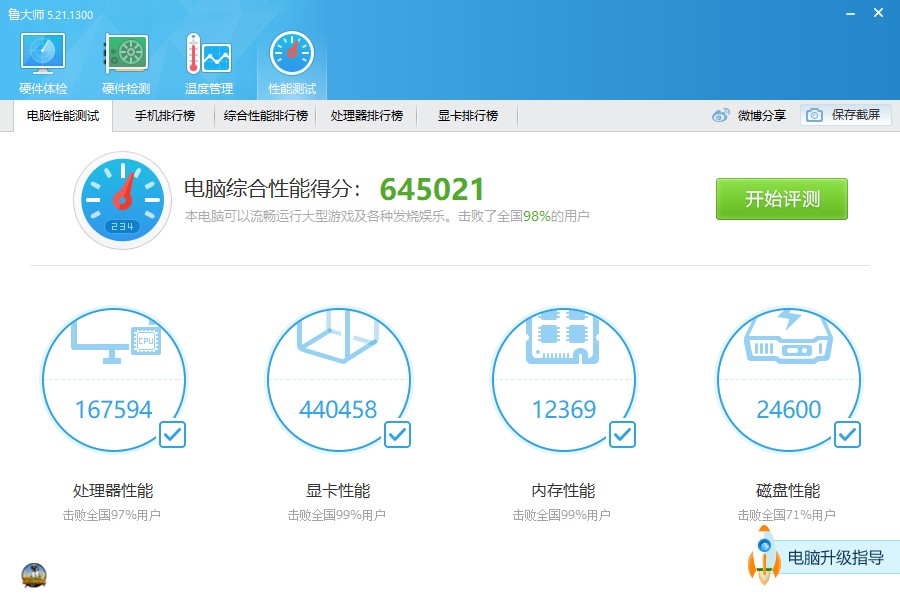Click the 显卡性能 score circle 440458
The image size is (900, 600).
(x=337, y=380)
